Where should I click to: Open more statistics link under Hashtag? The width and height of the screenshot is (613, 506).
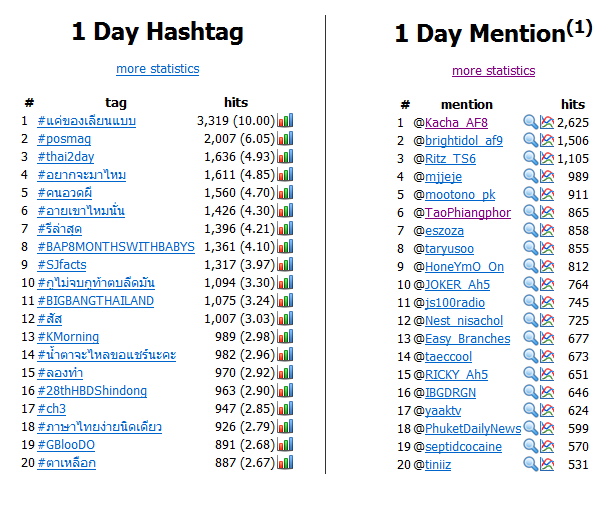[158, 69]
